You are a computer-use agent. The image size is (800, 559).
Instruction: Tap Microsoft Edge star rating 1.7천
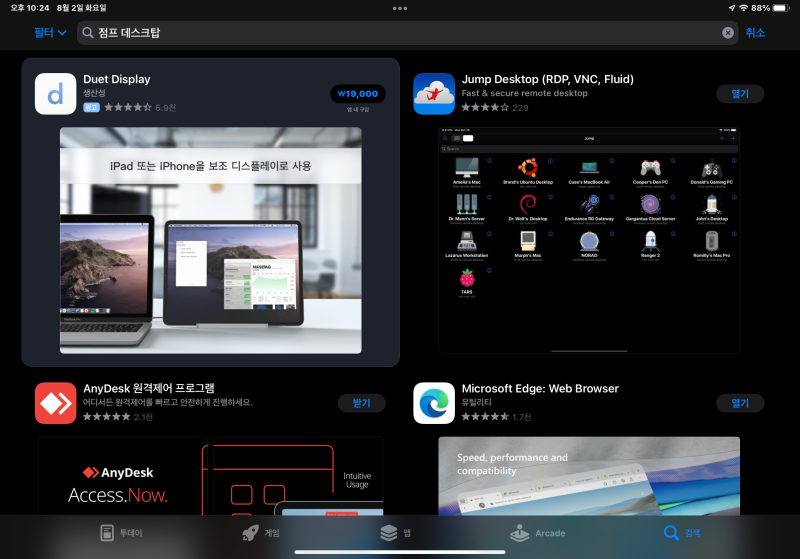496,417
